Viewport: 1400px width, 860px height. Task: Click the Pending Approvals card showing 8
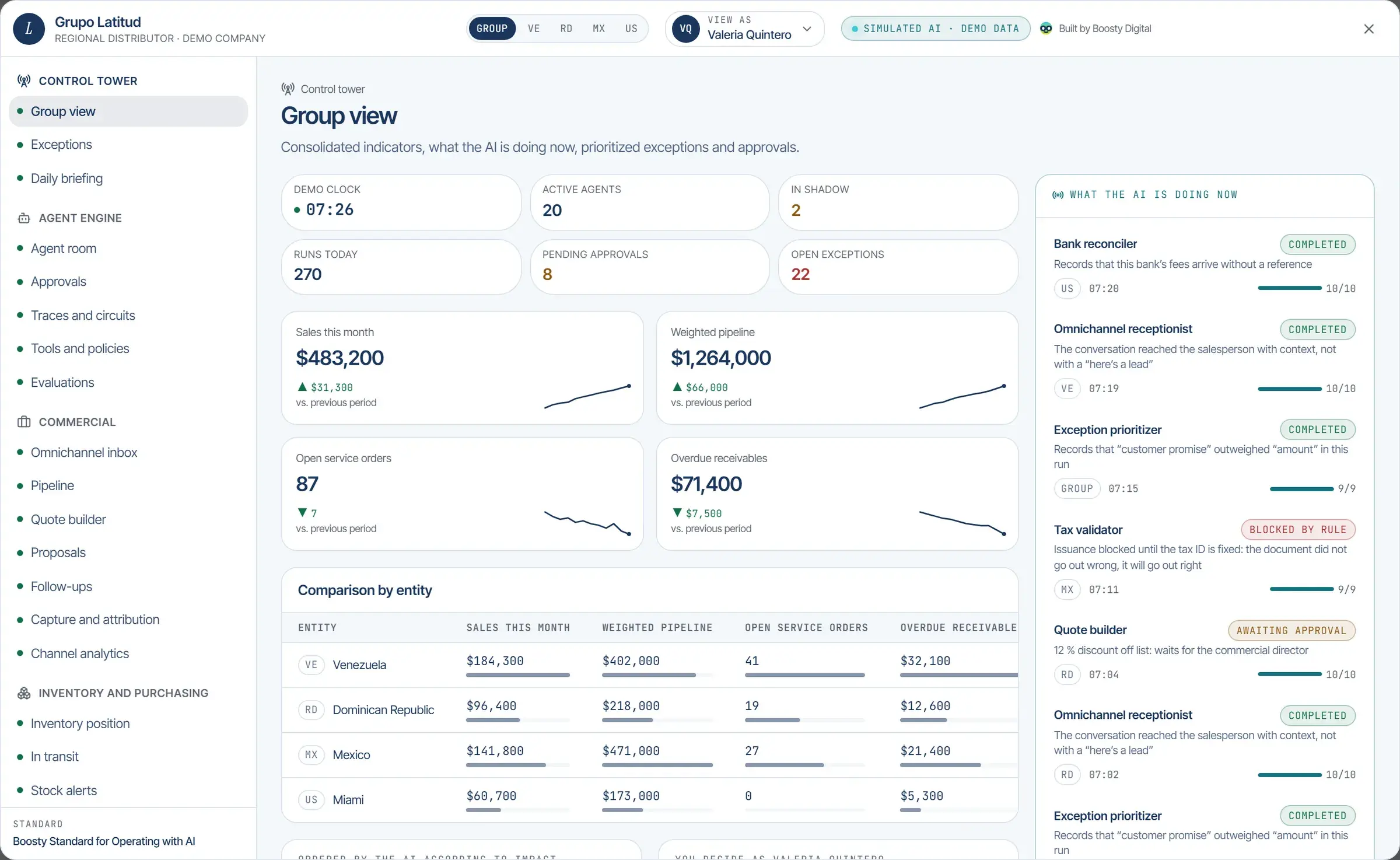(649, 267)
